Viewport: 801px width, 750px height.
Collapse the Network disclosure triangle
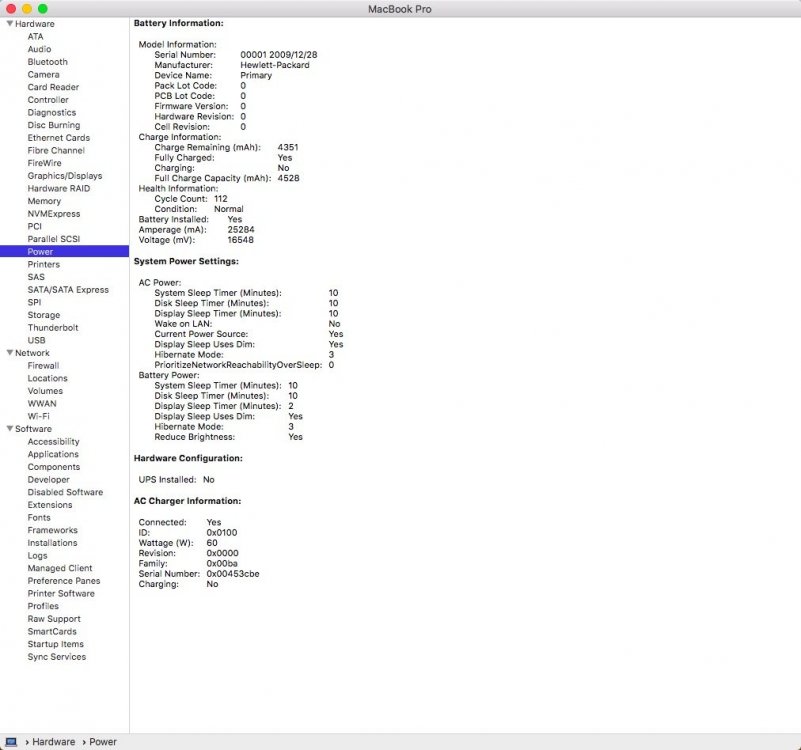tap(10, 353)
